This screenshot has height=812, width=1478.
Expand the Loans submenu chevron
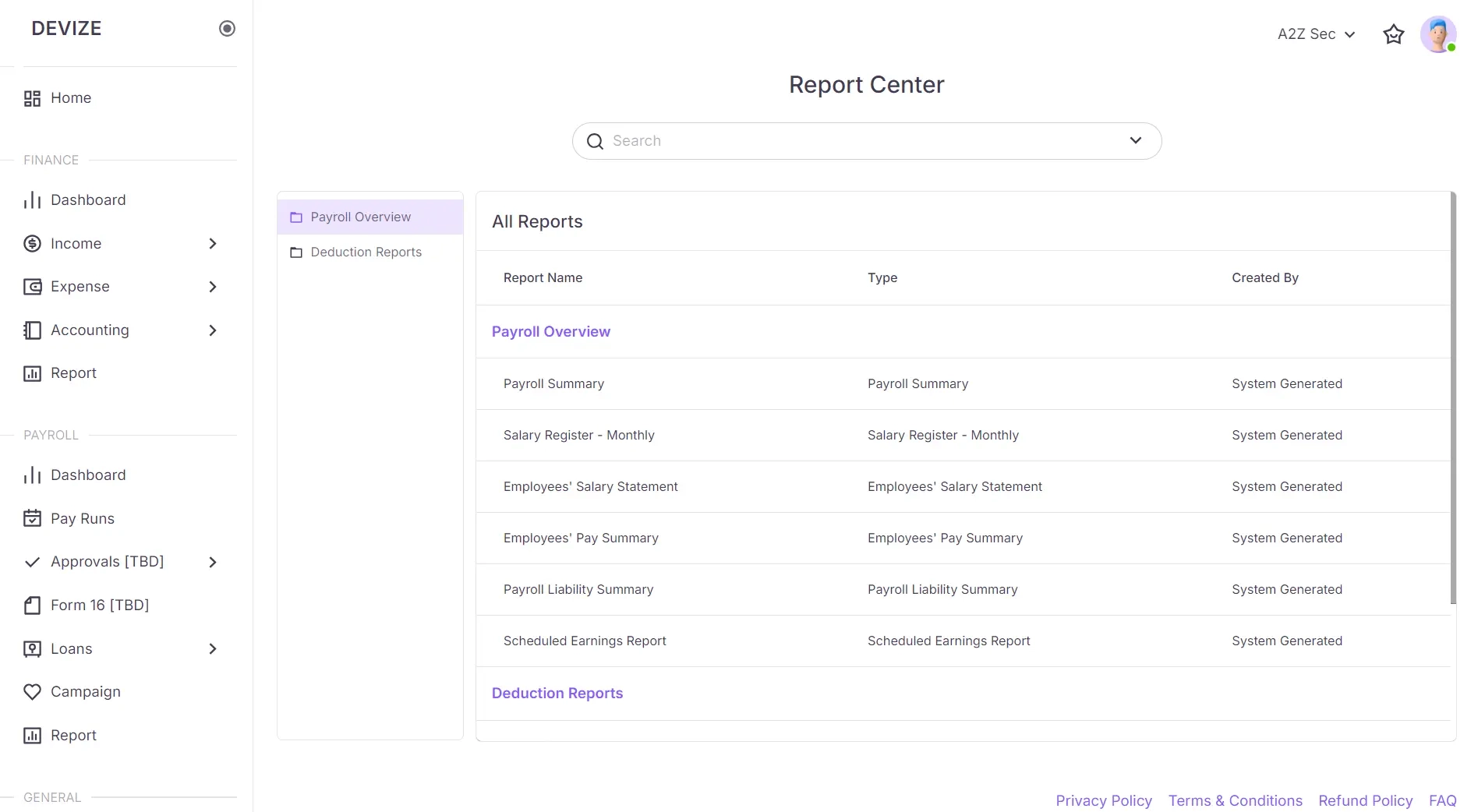point(213,649)
